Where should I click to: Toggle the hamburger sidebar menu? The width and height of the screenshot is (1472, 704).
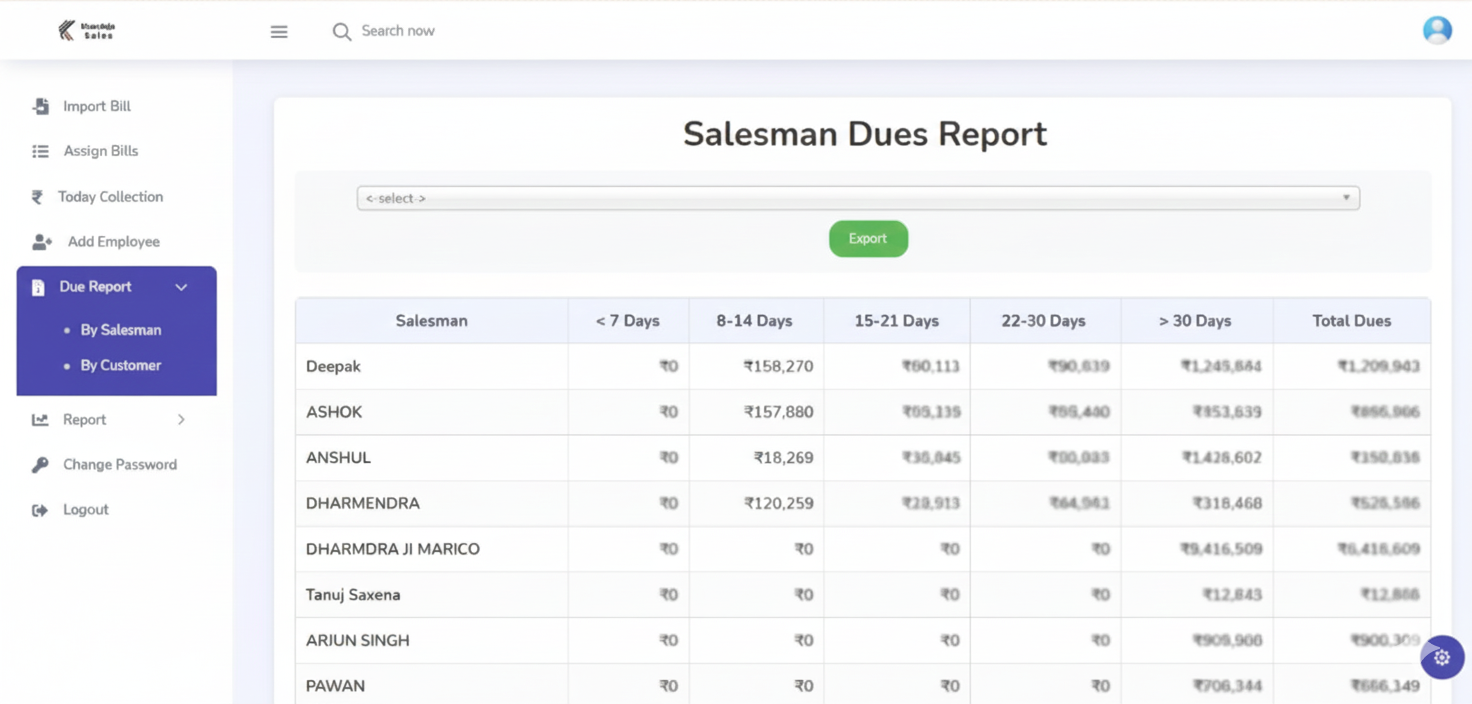279,32
